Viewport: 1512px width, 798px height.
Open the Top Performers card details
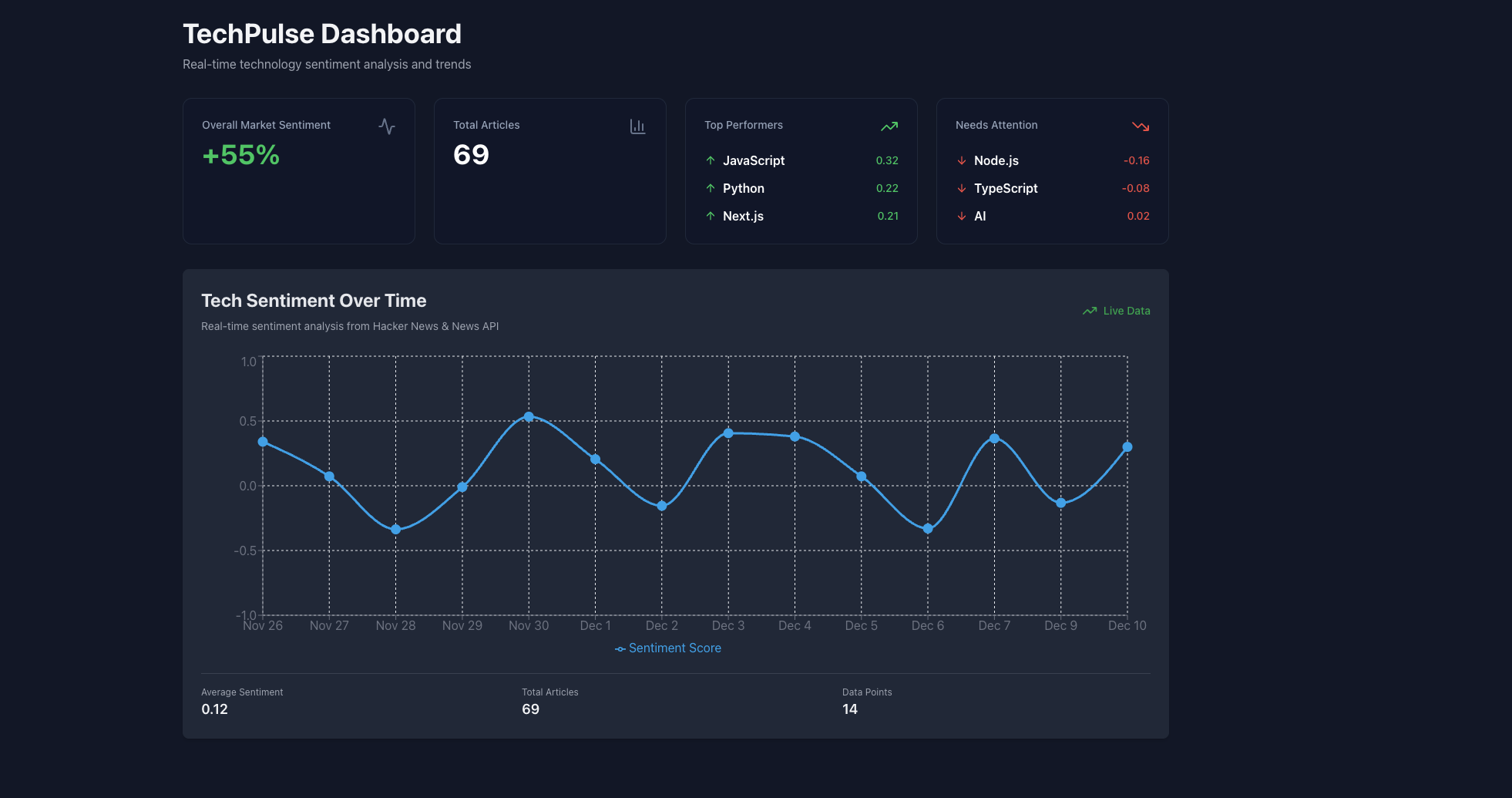801,170
